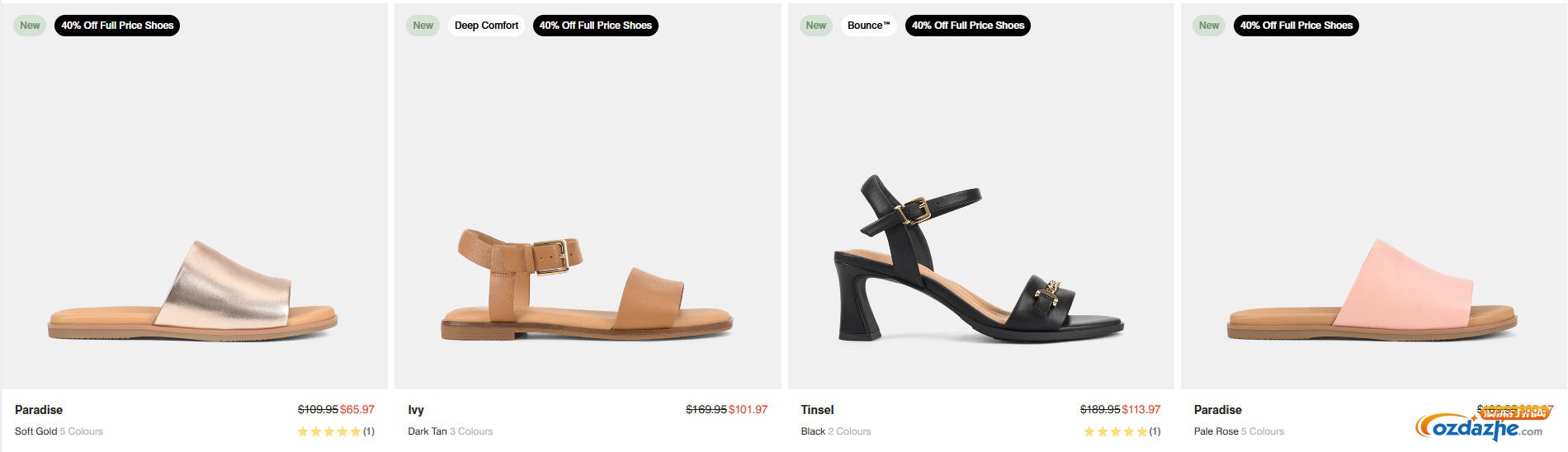The height and width of the screenshot is (452, 1568).
Task: Open the first Paradise product title
Action: pyautogui.click(x=39, y=410)
